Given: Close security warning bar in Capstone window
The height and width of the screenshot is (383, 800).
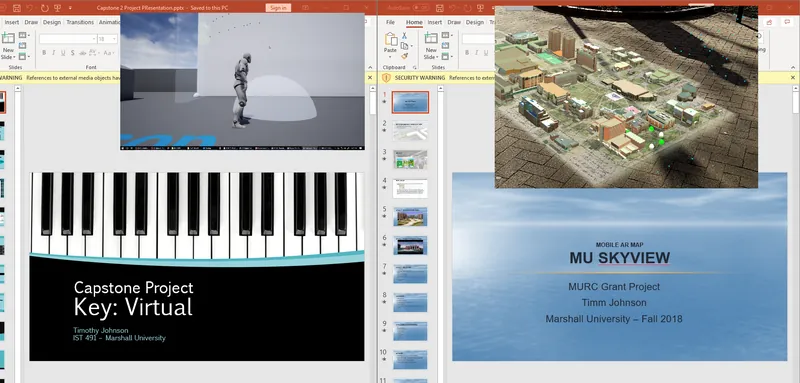Looking at the screenshot, I should click(x=371, y=78).
